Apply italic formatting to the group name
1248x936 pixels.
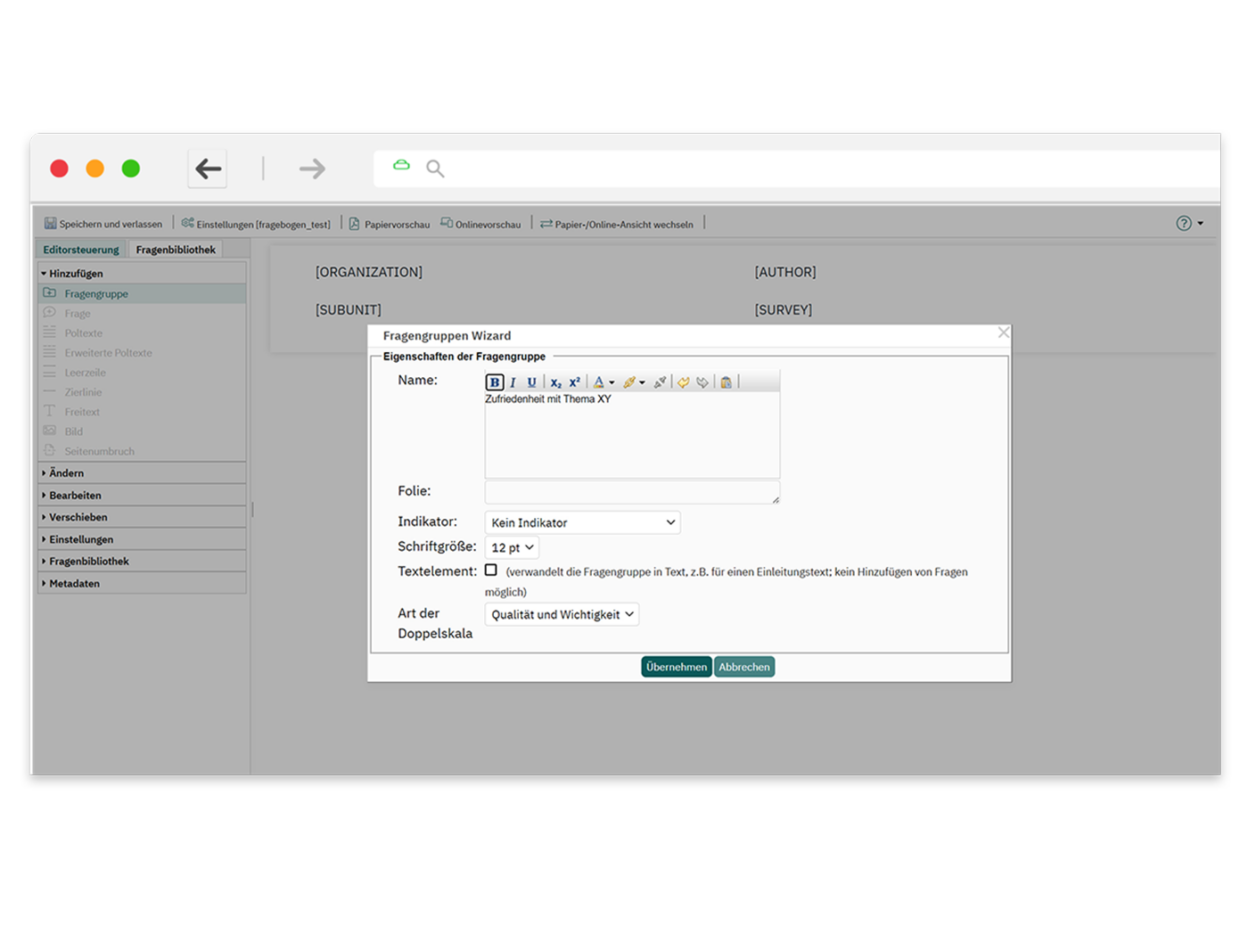[512, 382]
